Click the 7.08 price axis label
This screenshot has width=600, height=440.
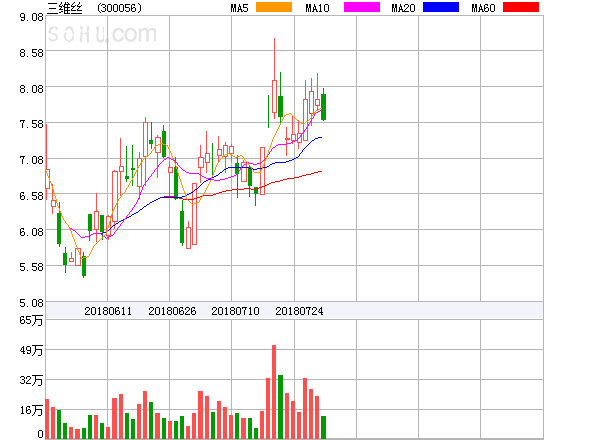(31, 160)
